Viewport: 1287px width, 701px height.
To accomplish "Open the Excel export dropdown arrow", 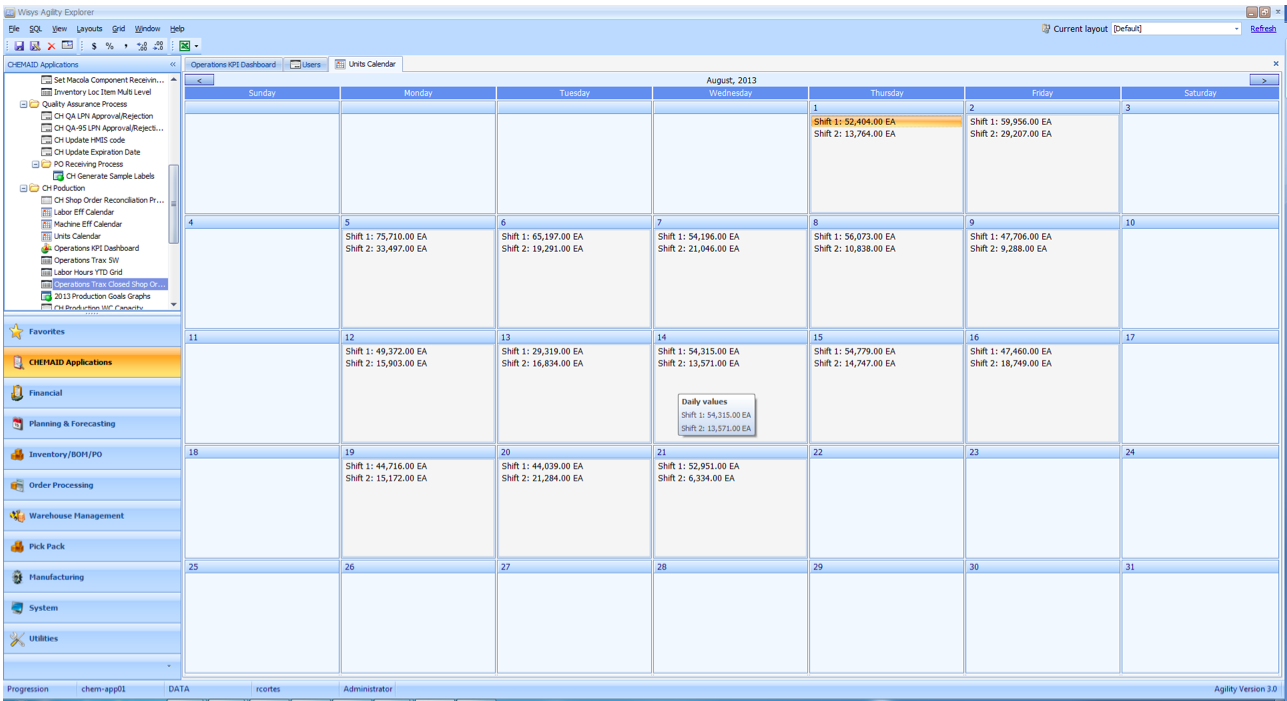I will point(197,46).
